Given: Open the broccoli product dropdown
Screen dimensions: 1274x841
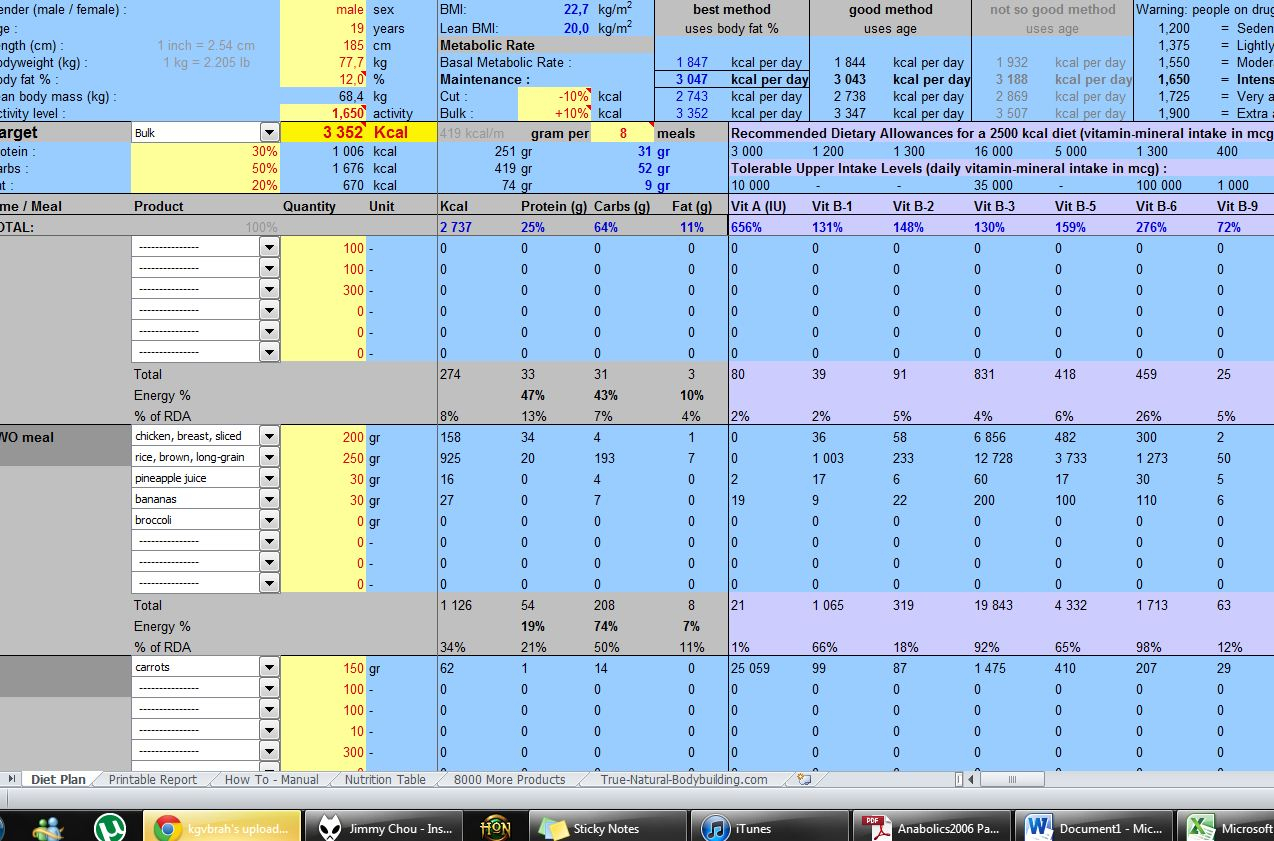Looking at the screenshot, I should (x=269, y=520).
